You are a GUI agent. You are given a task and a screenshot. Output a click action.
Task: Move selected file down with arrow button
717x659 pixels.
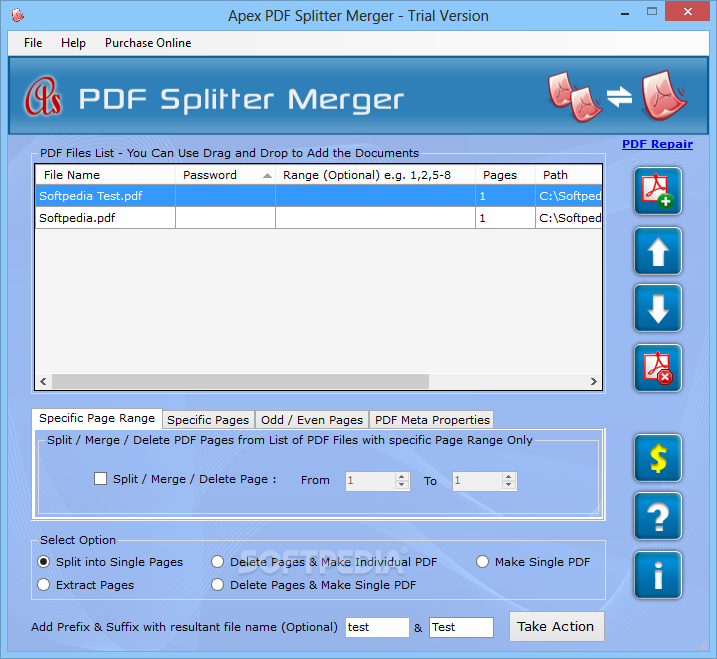pos(658,308)
